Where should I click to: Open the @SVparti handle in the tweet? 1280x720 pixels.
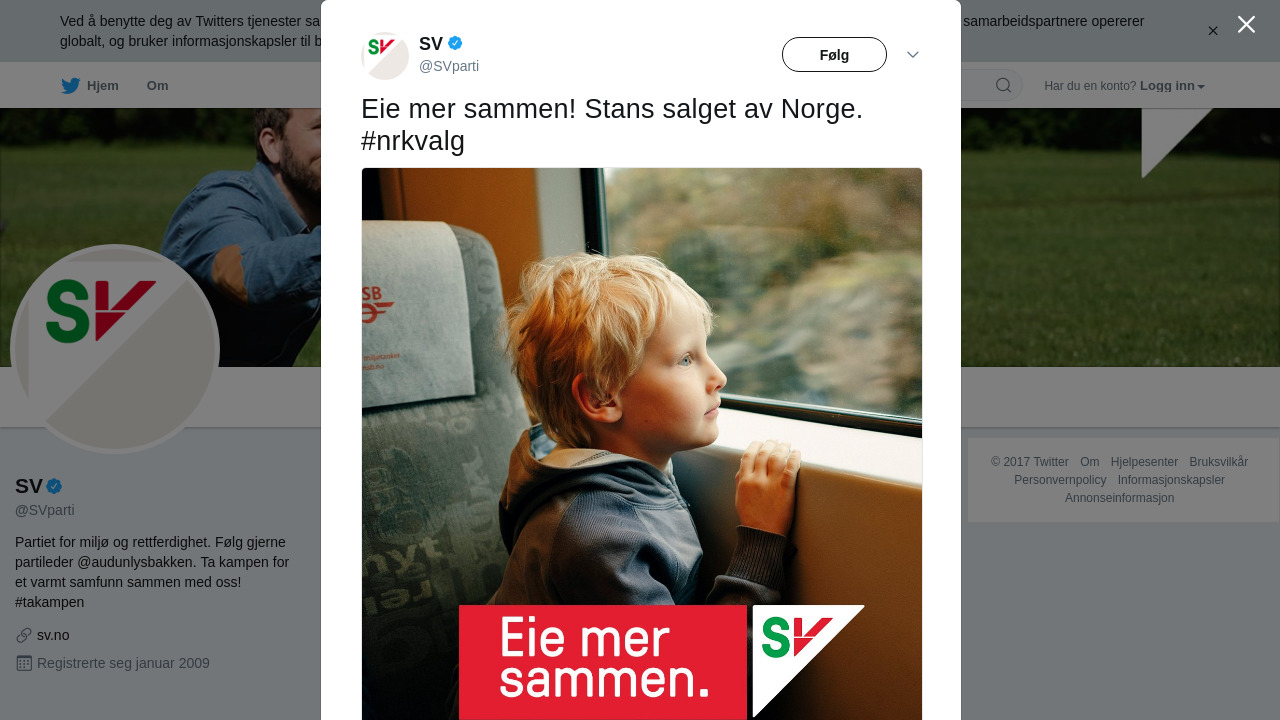click(x=449, y=66)
